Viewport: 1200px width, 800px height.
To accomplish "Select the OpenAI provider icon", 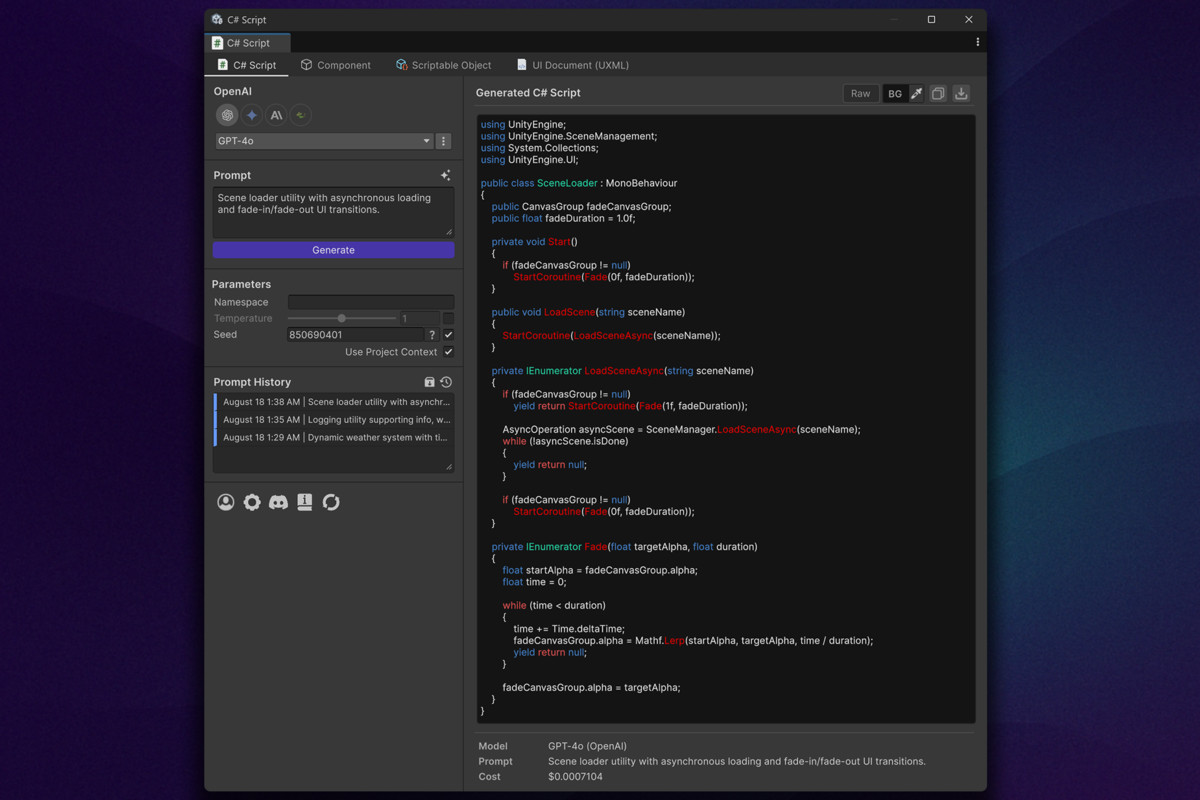I will 227,115.
